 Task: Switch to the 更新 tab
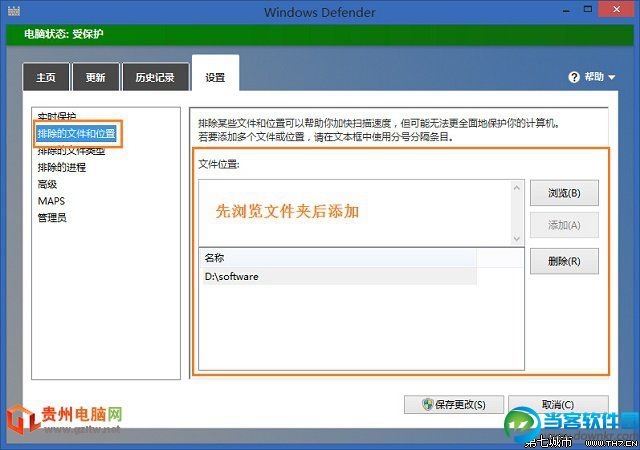[96, 77]
